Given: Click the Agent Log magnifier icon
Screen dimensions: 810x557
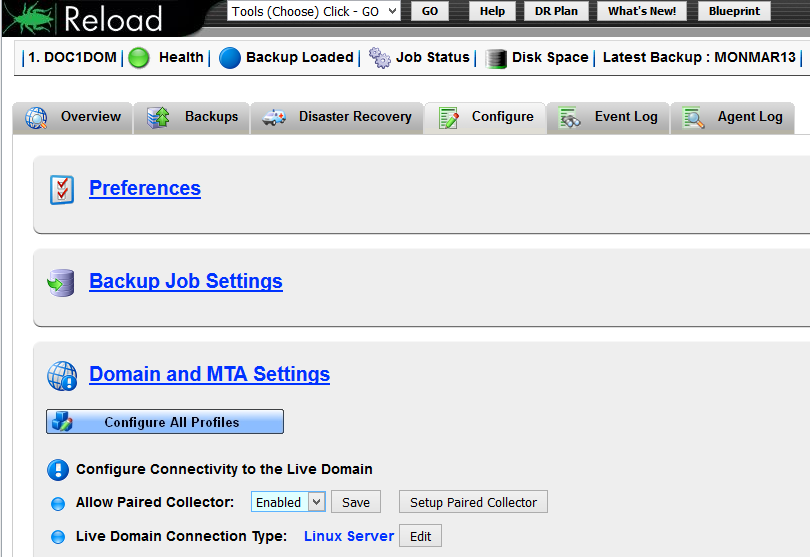Looking at the screenshot, I should 693,117.
